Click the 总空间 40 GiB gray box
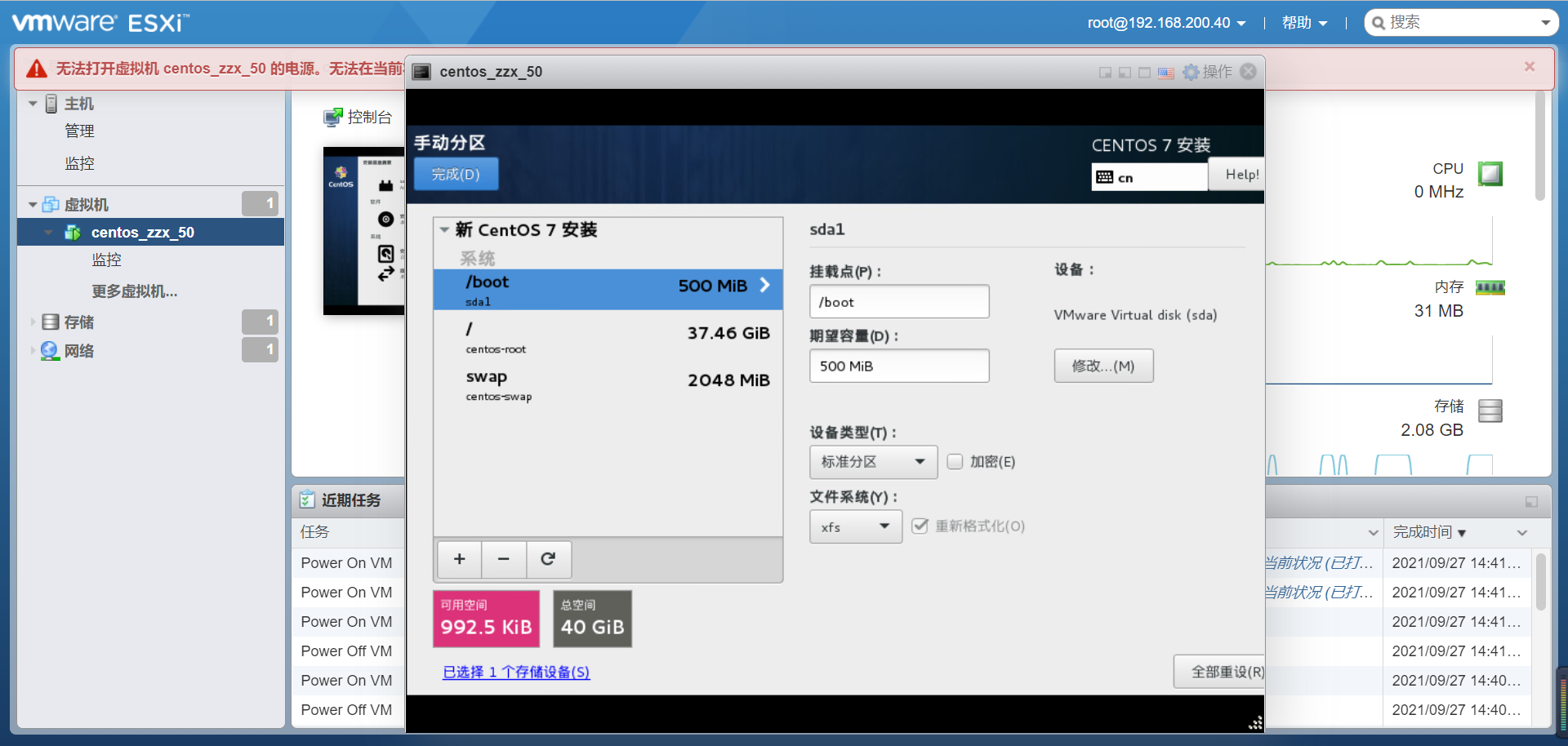Screen dimensions: 1568x746 pyautogui.click(x=592, y=619)
